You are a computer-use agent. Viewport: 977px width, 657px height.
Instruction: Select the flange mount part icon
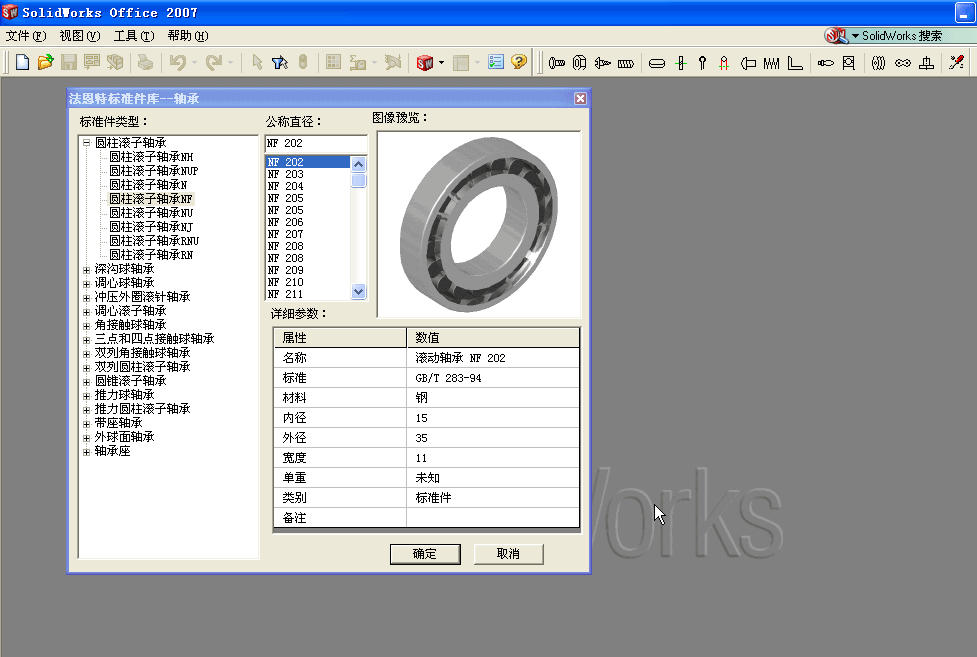[927, 63]
